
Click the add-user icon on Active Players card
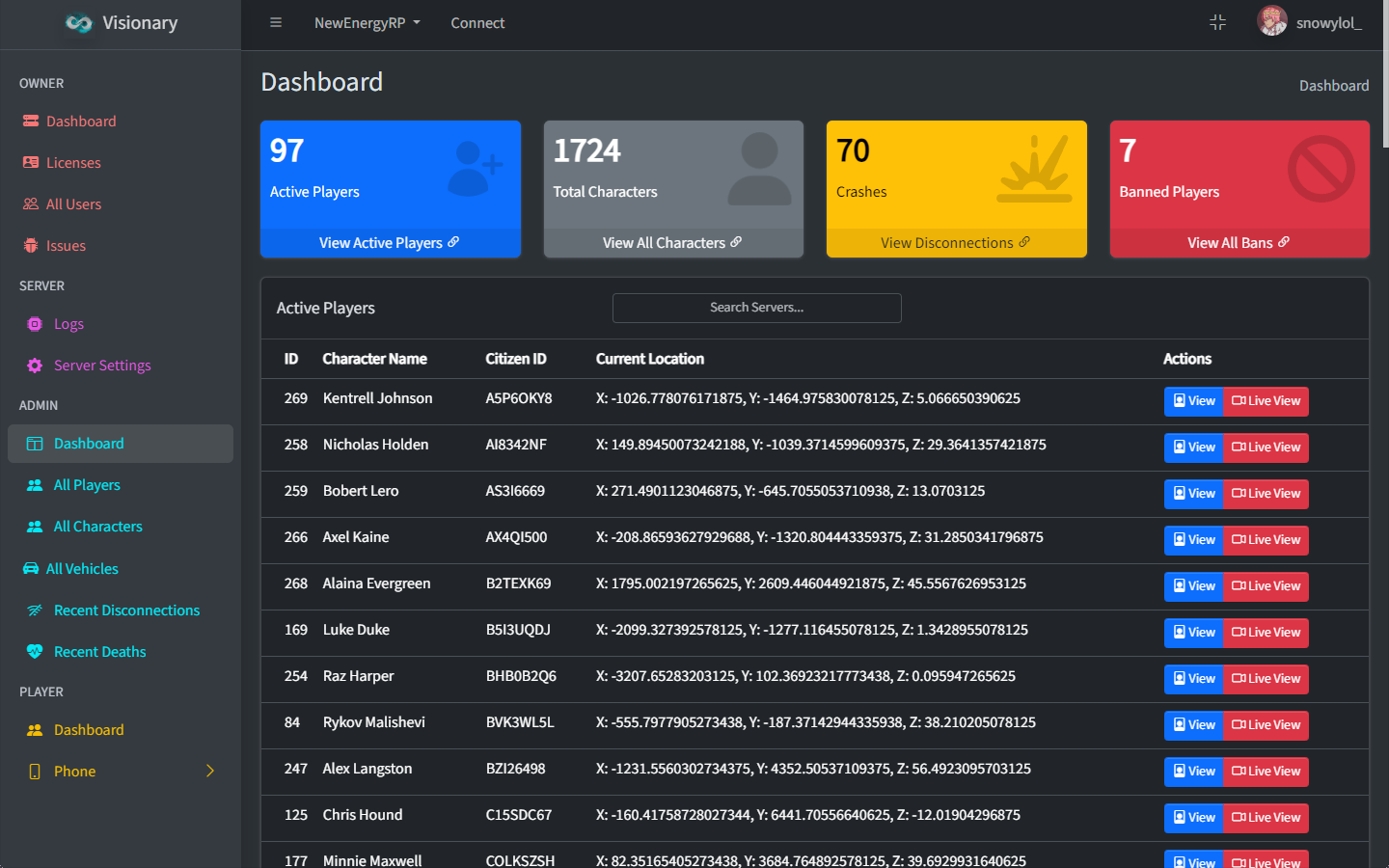pyautogui.click(x=475, y=169)
